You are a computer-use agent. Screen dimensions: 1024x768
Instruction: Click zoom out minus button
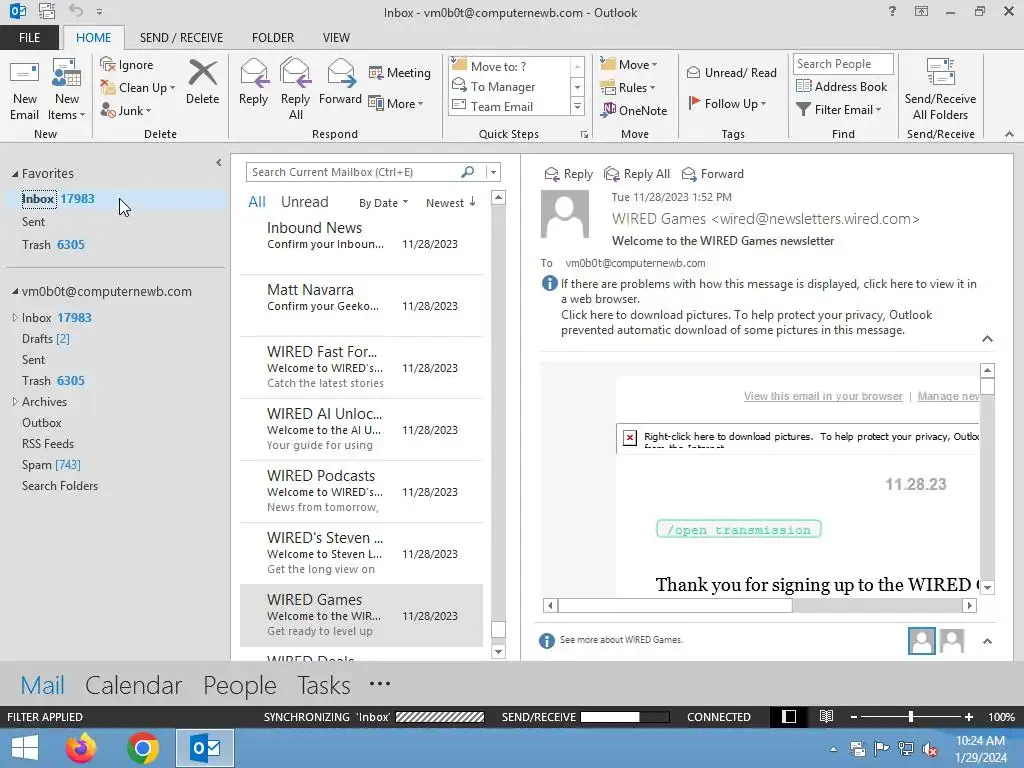point(853,716)
